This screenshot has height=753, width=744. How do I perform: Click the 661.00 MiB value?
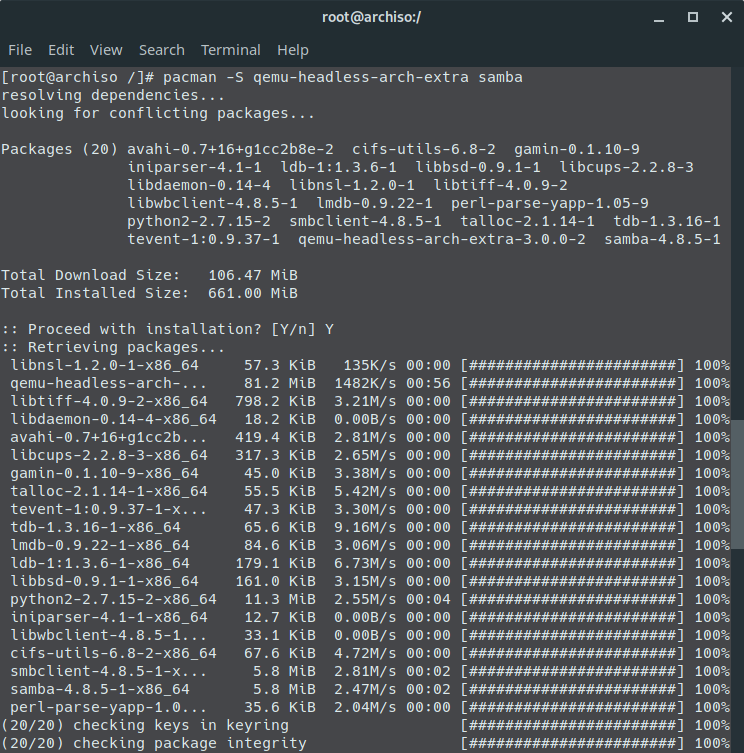click(x=253, y=293)
